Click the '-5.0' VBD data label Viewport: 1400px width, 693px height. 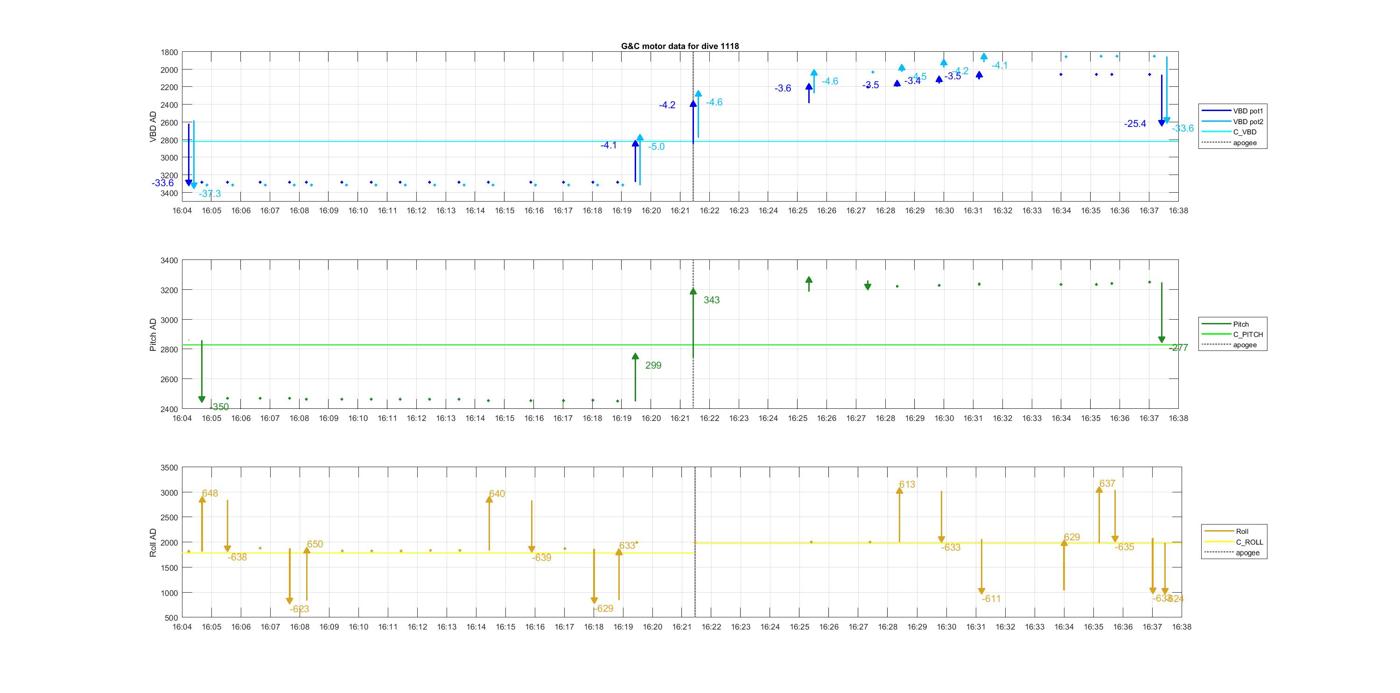coord(656,147)
